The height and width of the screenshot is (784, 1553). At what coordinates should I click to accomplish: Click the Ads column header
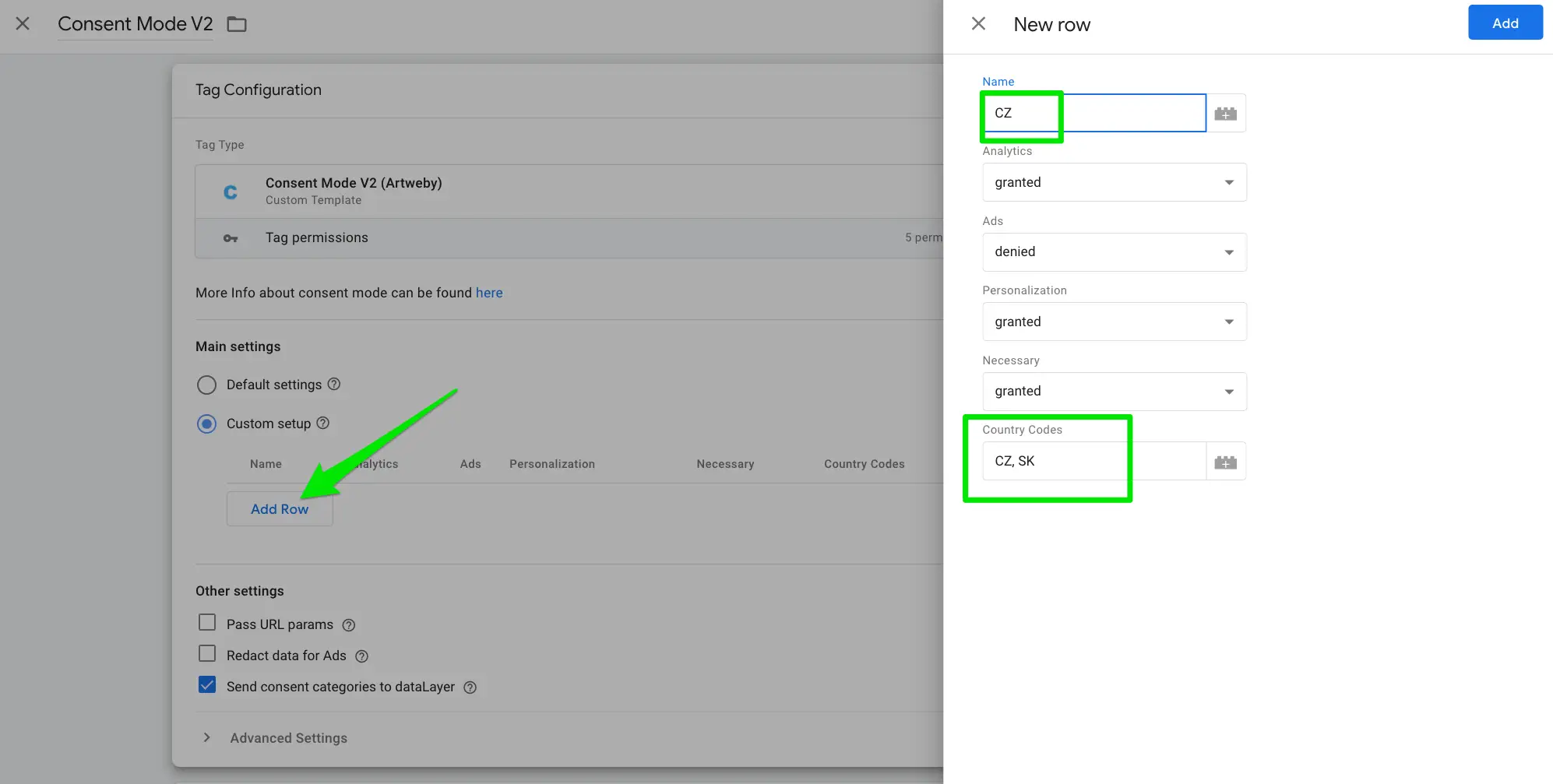point(470,464)
